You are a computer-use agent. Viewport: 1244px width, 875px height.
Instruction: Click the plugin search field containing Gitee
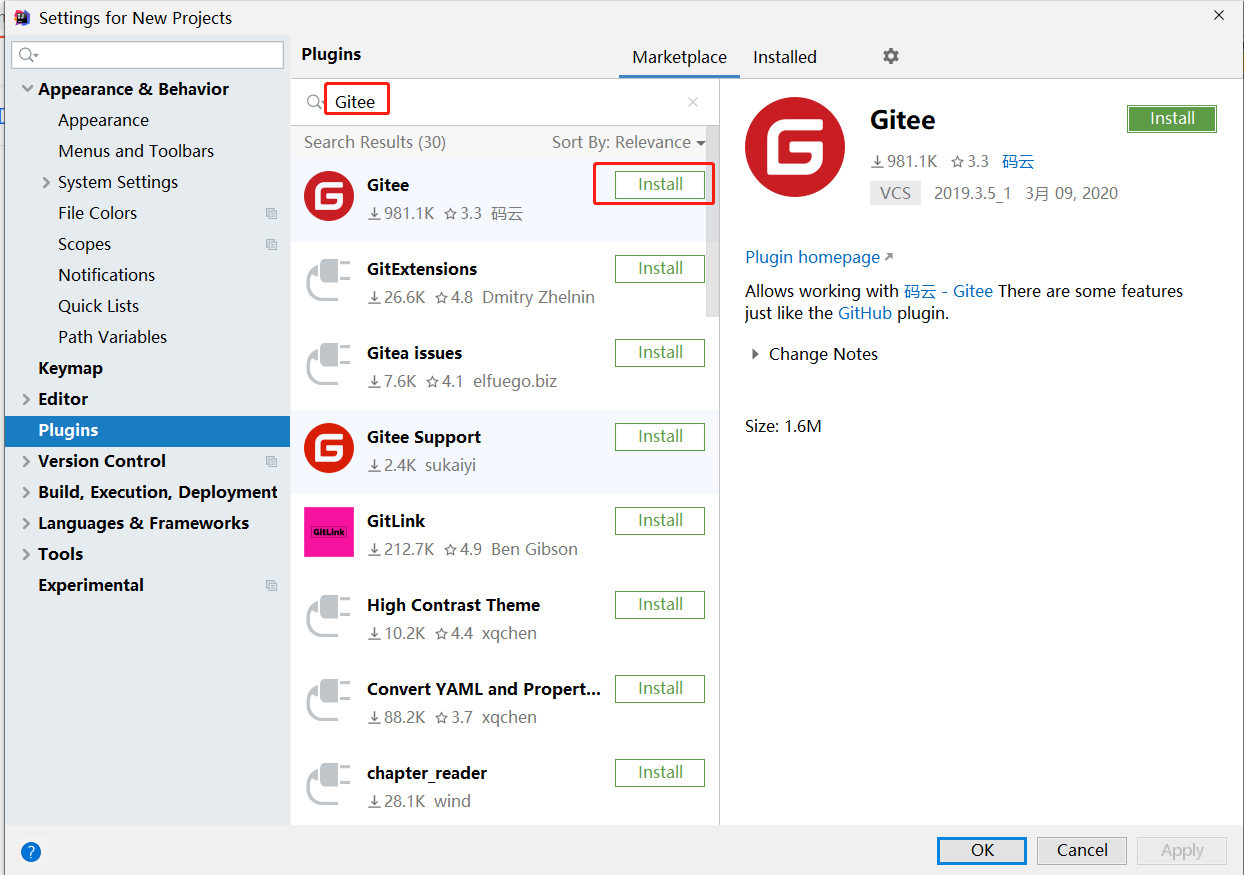point(505,102)
